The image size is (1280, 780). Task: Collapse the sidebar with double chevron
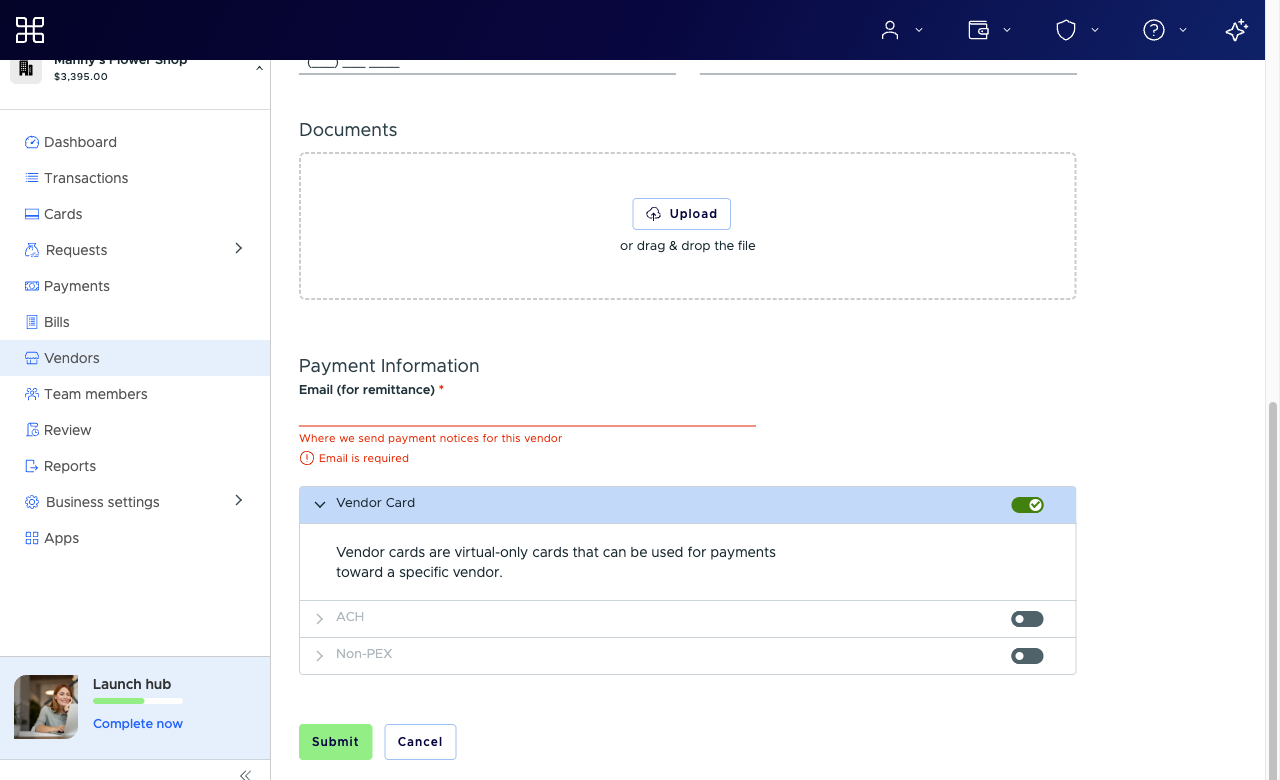tap(245, 775)
